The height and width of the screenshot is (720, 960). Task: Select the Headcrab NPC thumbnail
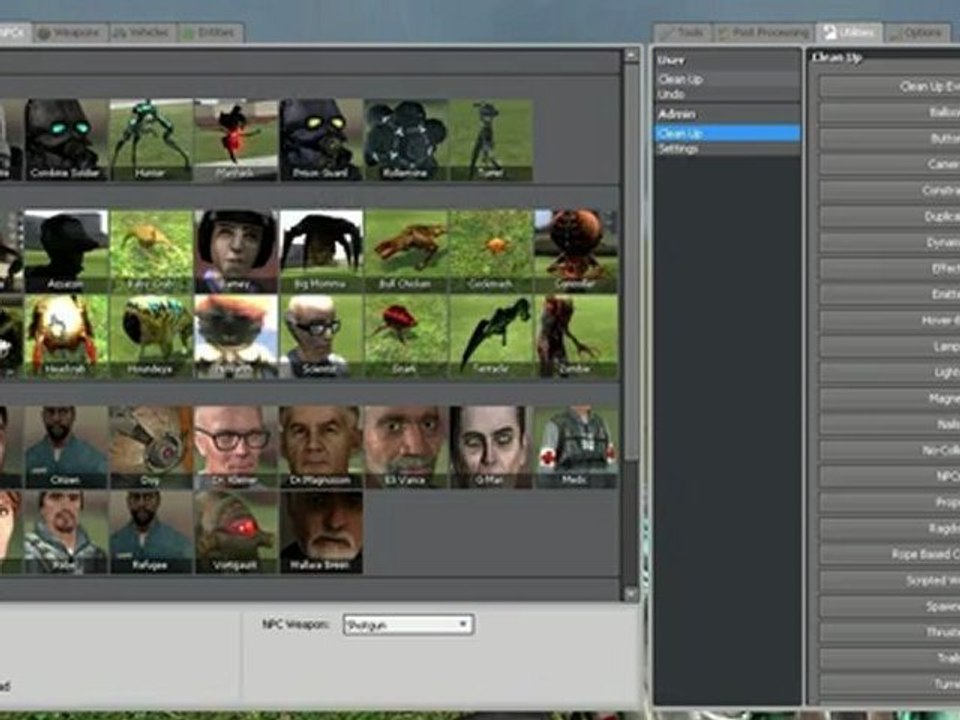coord(66,336)
